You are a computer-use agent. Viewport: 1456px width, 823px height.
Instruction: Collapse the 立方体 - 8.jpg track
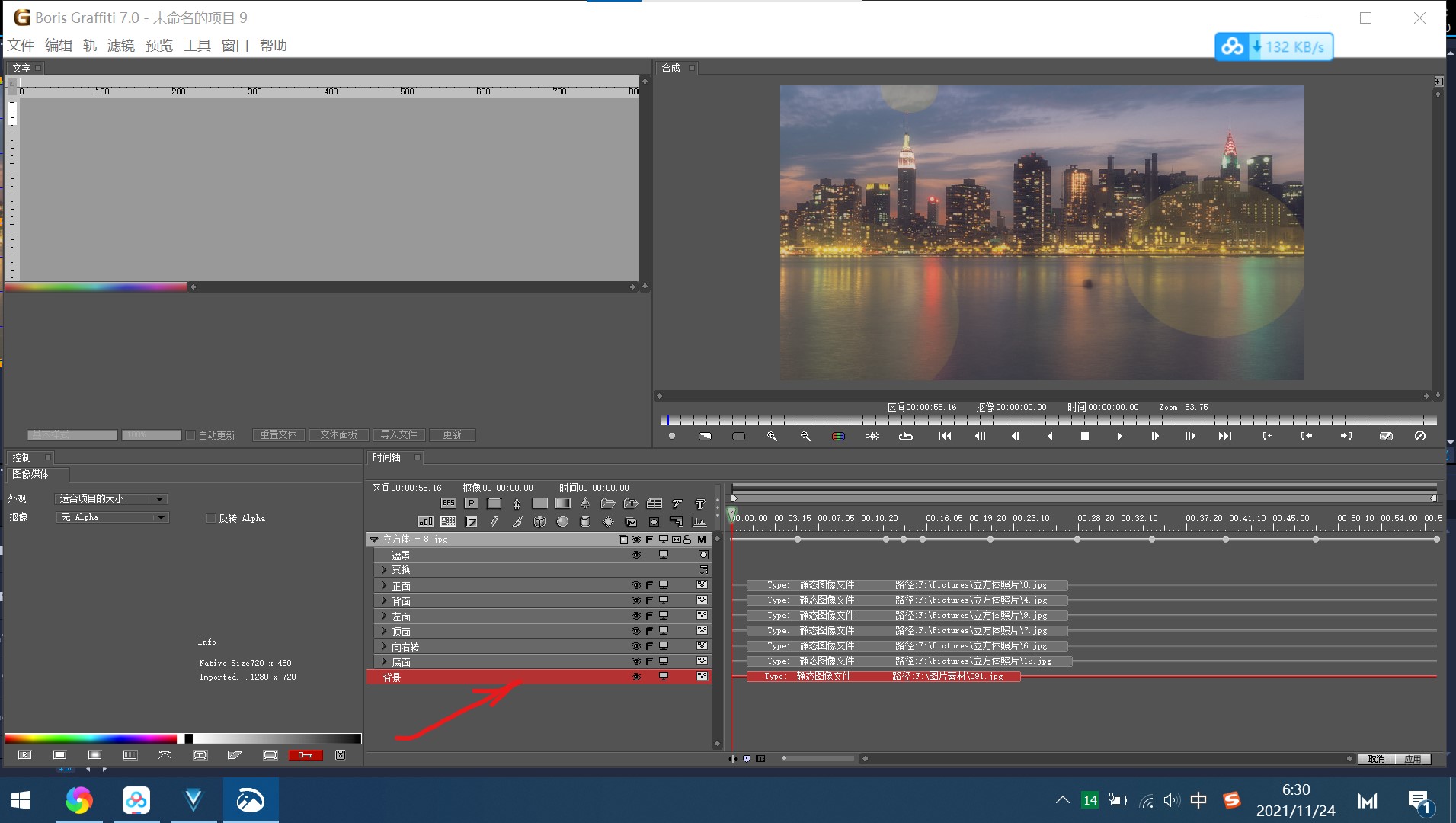tap(374, 540)
